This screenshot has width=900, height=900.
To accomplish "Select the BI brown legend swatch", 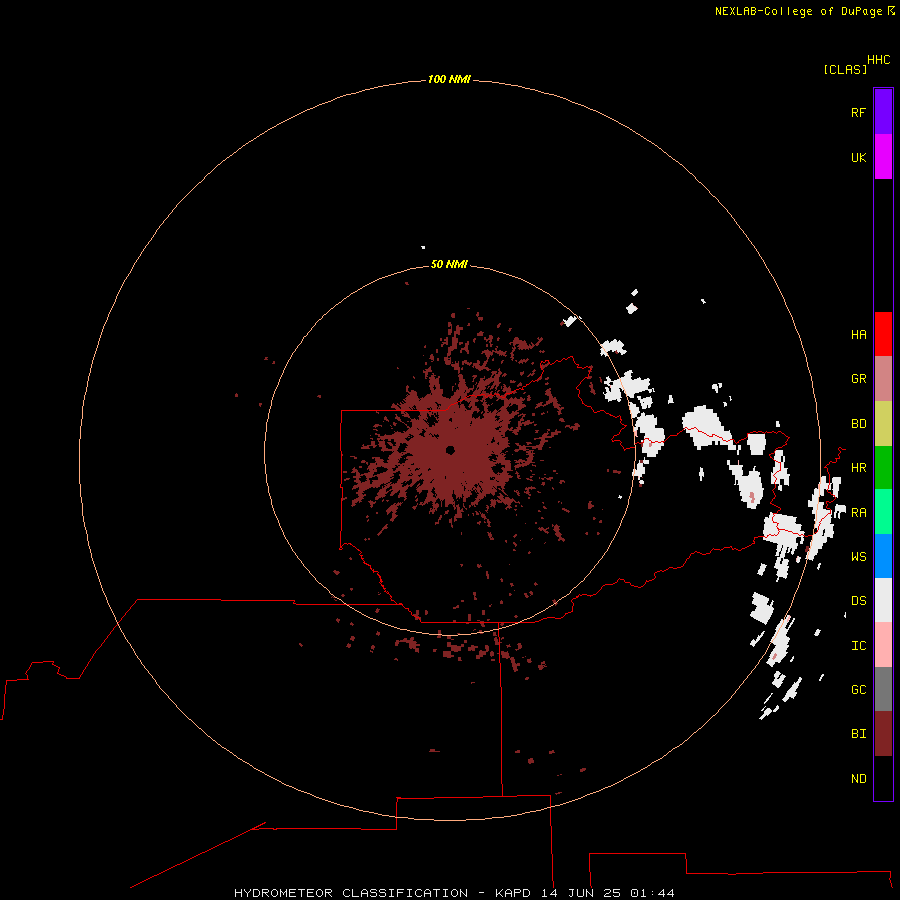I will (883, 734).
